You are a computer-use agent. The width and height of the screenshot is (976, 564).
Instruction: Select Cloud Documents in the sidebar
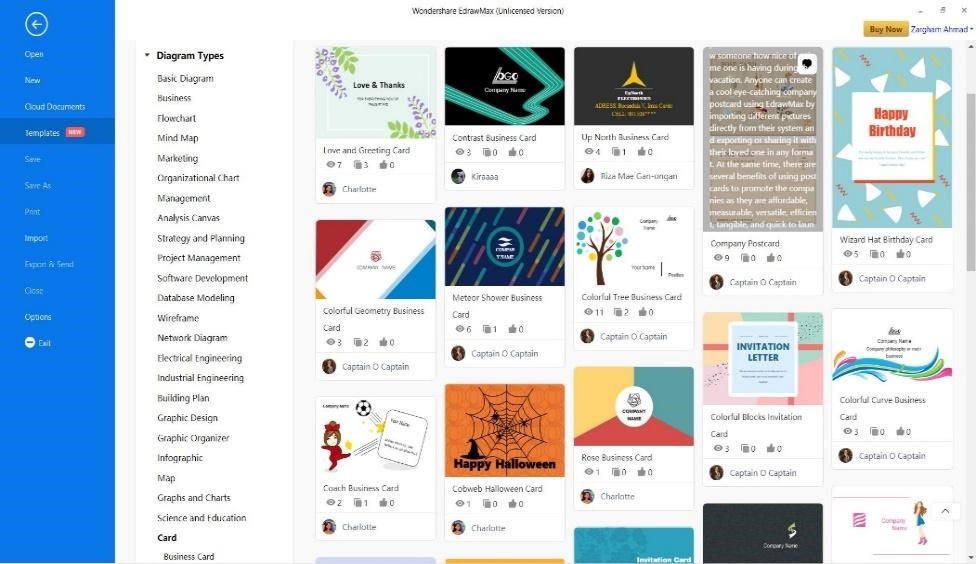pos(57,106)
